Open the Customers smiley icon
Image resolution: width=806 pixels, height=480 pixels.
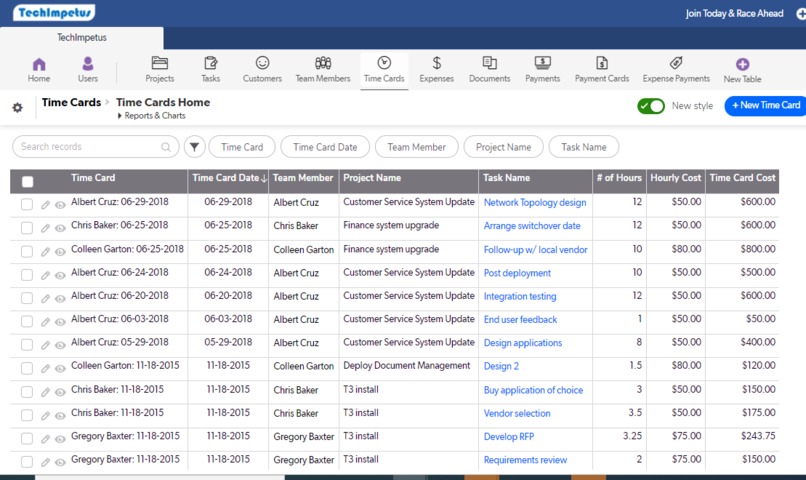pos(263,63)
